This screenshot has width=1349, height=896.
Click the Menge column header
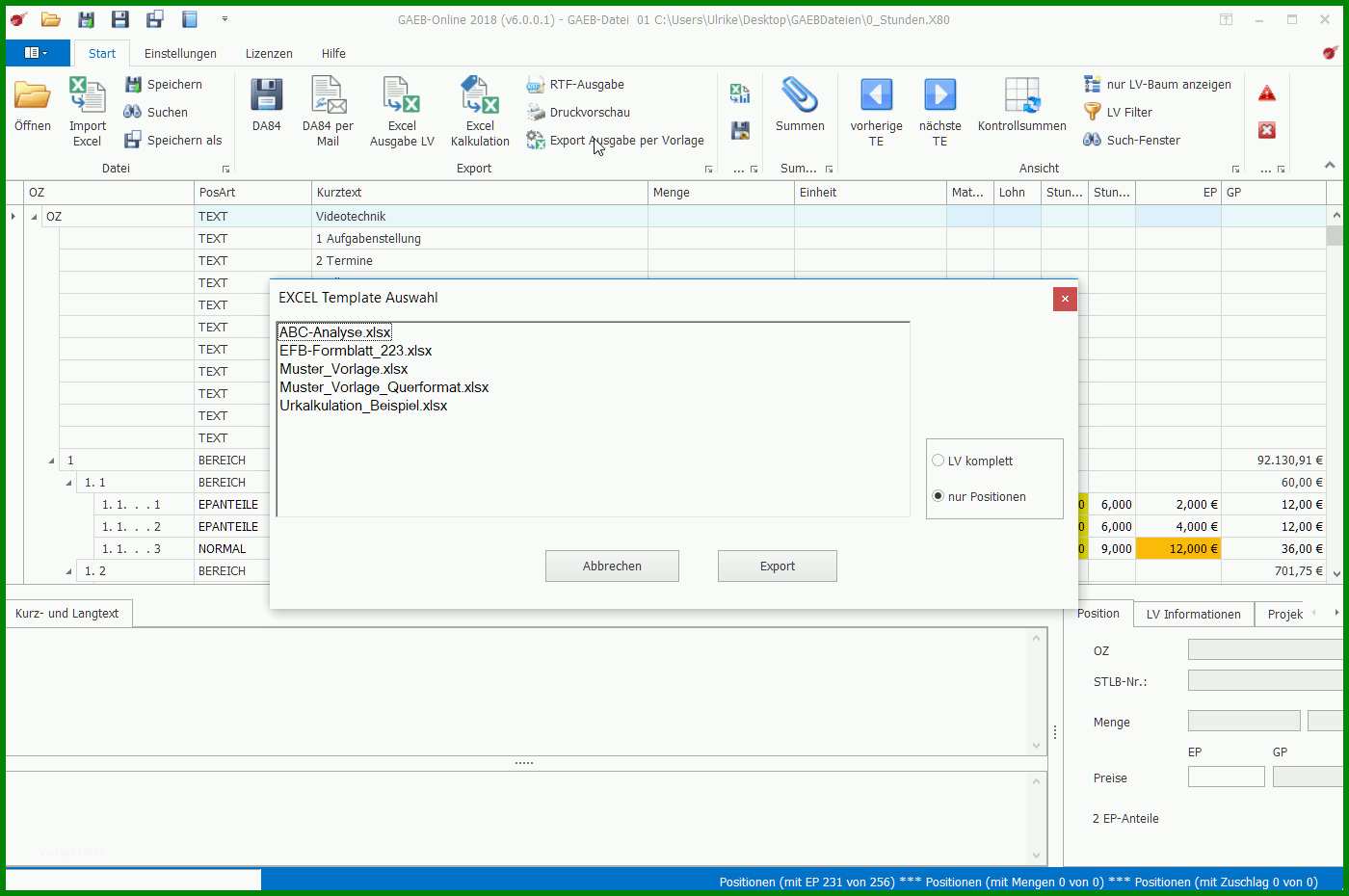721,193
